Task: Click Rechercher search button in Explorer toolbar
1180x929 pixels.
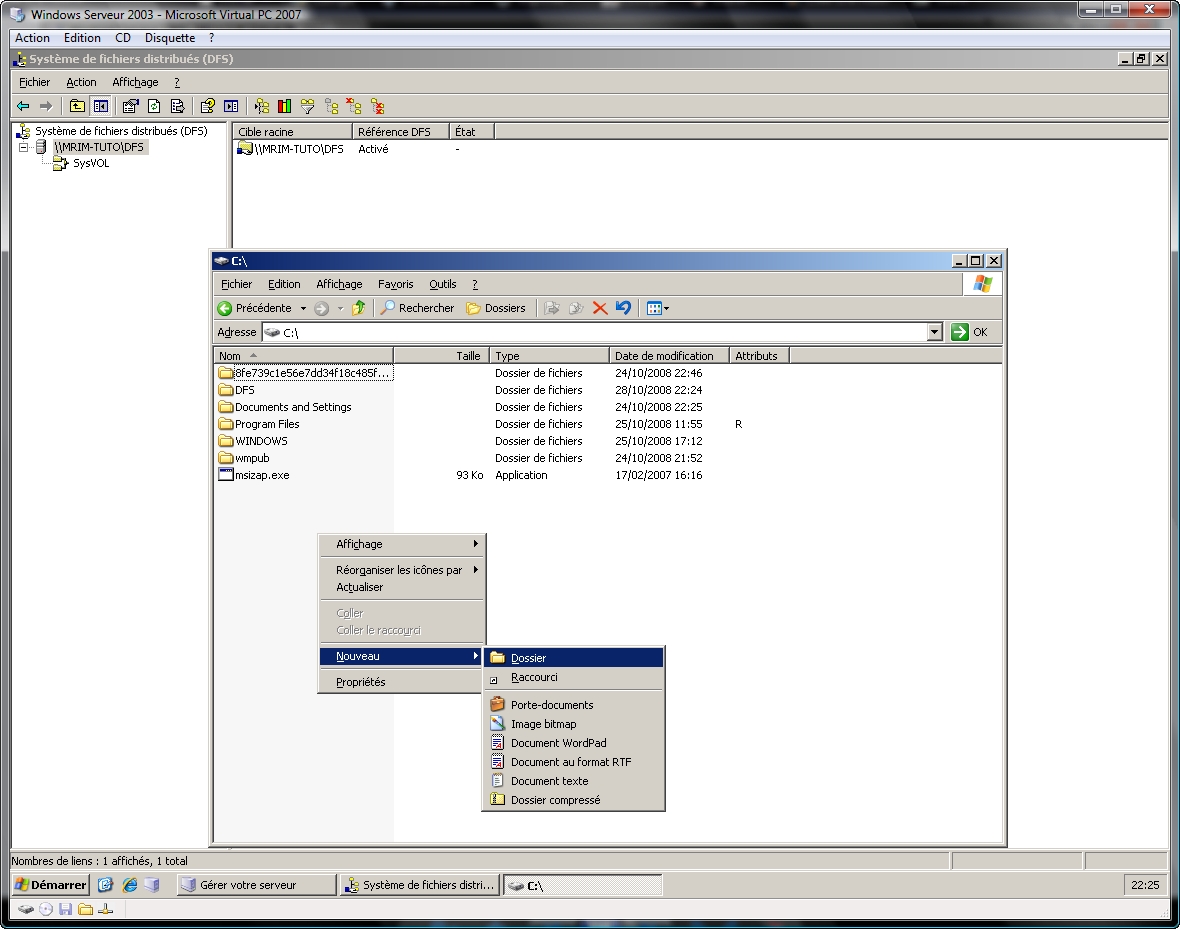Action: click(417, 308)
